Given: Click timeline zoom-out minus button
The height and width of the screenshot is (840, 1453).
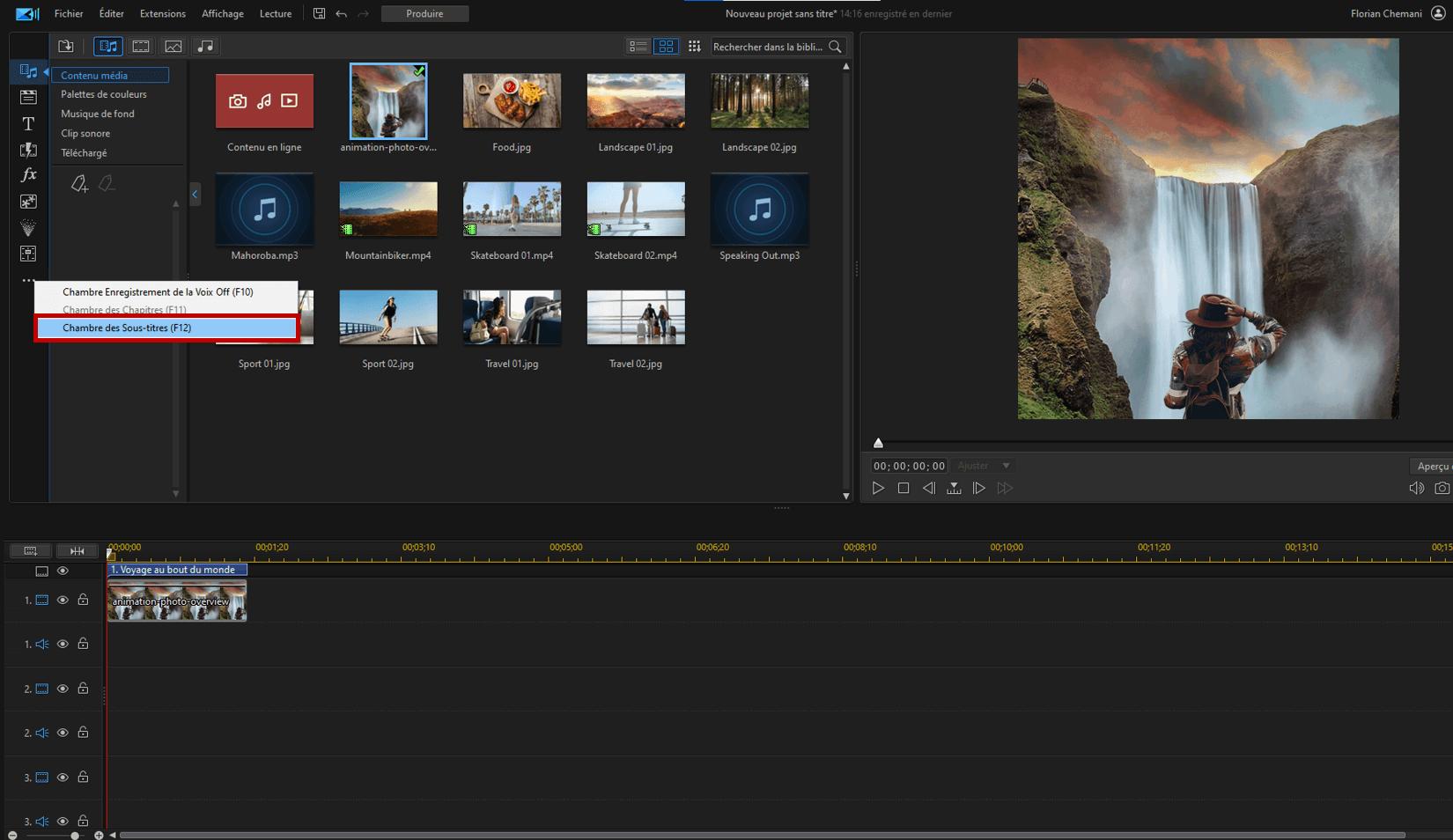Looking at the screenshot, I should point(12,835).
